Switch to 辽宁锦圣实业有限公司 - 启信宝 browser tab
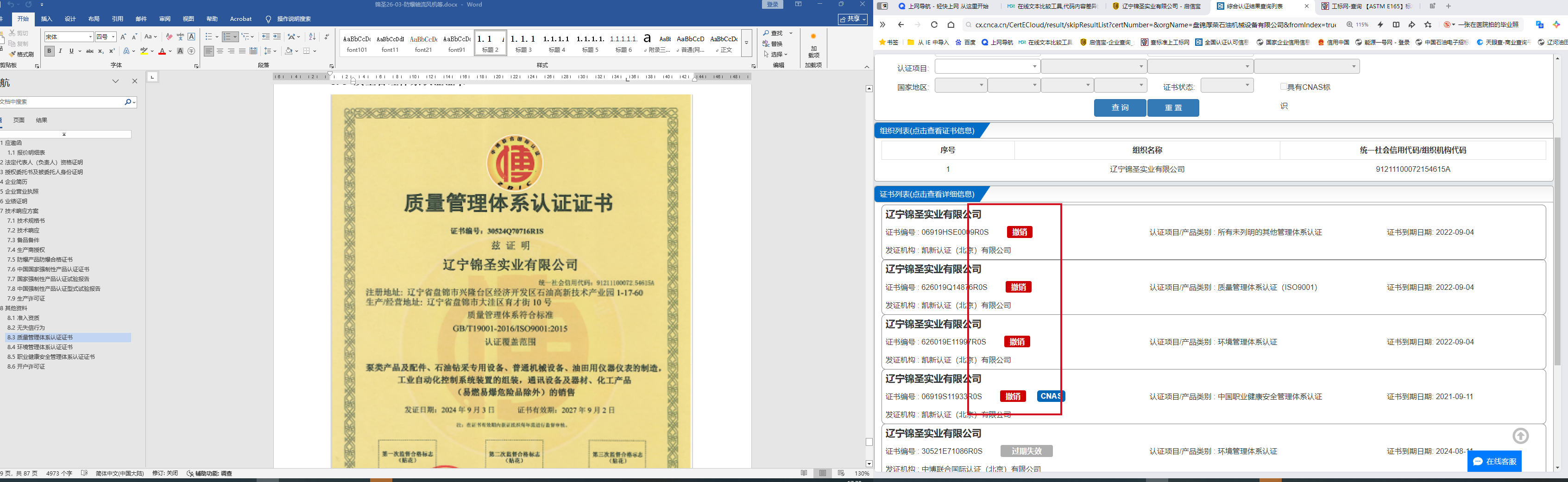 coord(1157,6)
